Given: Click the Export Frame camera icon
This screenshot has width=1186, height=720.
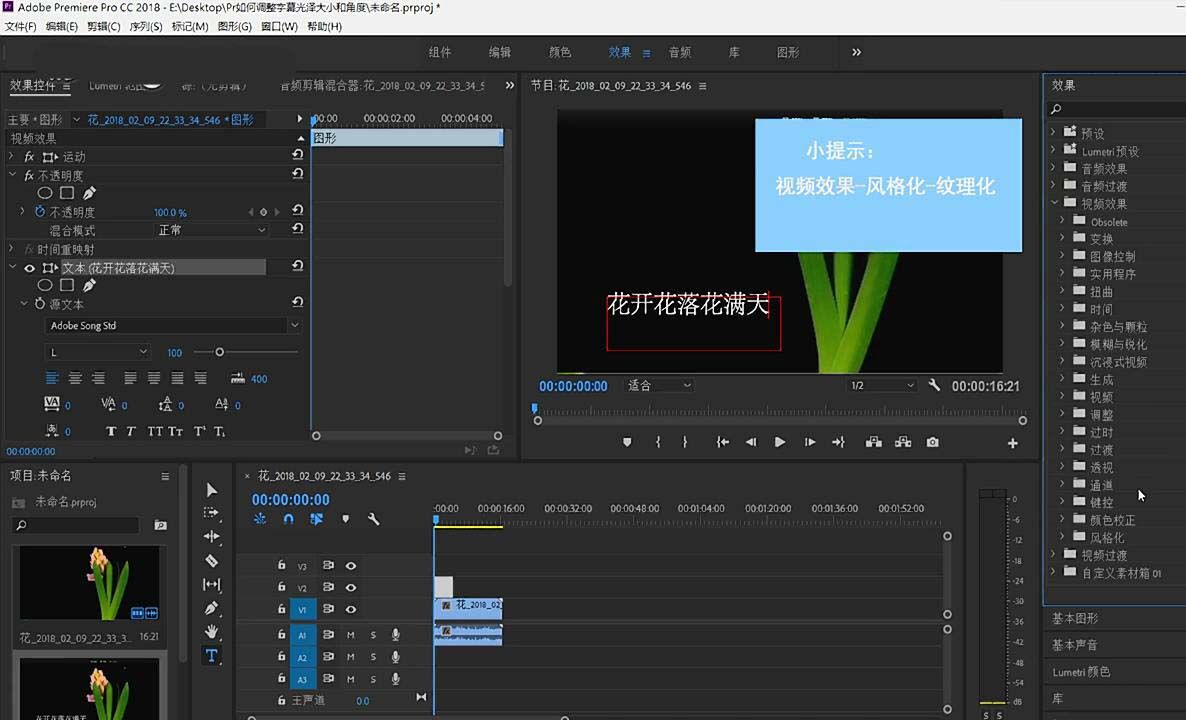Looking at the screenshot, I should coord(932,441).
